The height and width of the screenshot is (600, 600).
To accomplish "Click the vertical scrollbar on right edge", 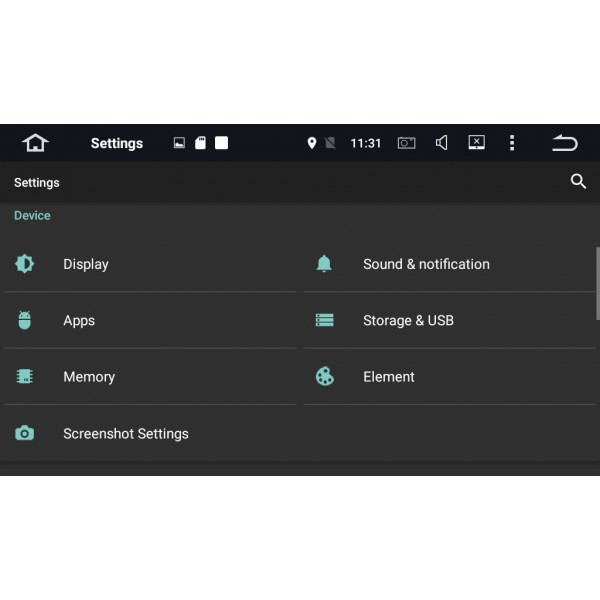I will pos(597,283).
